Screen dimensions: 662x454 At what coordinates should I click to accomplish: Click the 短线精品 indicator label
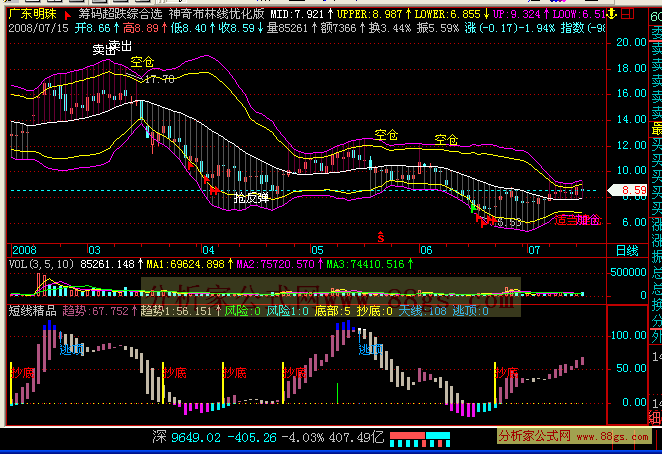33,311
